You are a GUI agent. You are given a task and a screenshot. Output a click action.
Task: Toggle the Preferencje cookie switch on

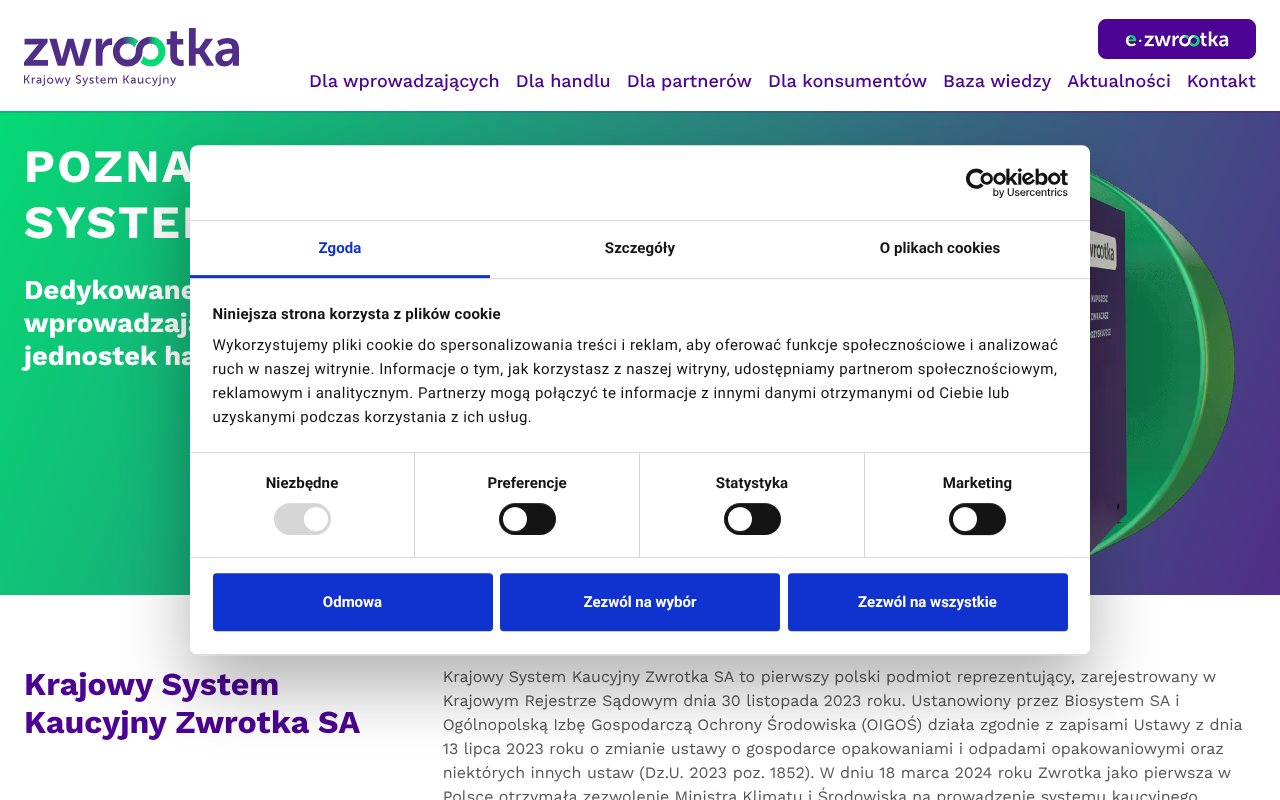(x=527, y=519)
